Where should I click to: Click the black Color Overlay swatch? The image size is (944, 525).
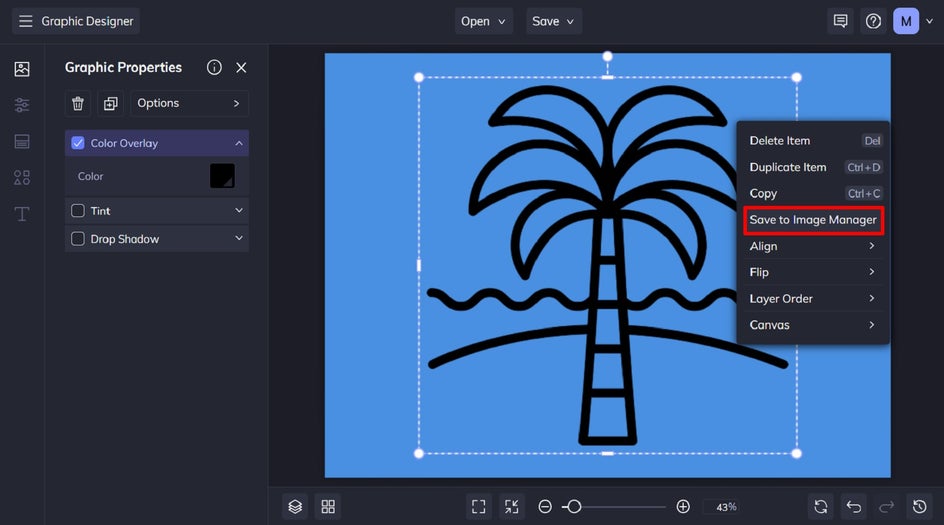(x=222, y=176)
